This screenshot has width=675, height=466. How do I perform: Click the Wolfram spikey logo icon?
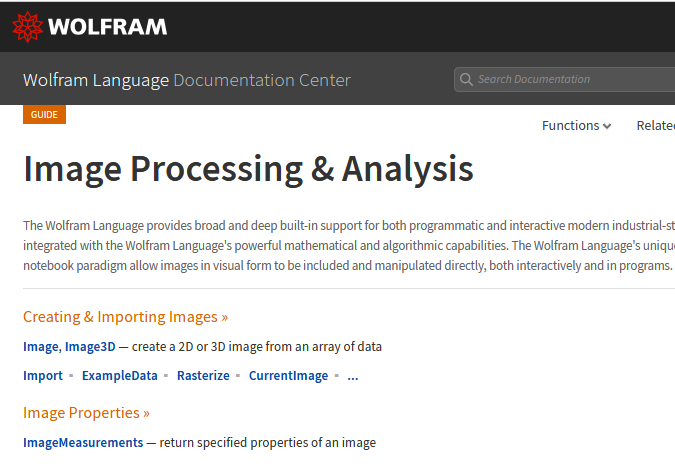27,27
